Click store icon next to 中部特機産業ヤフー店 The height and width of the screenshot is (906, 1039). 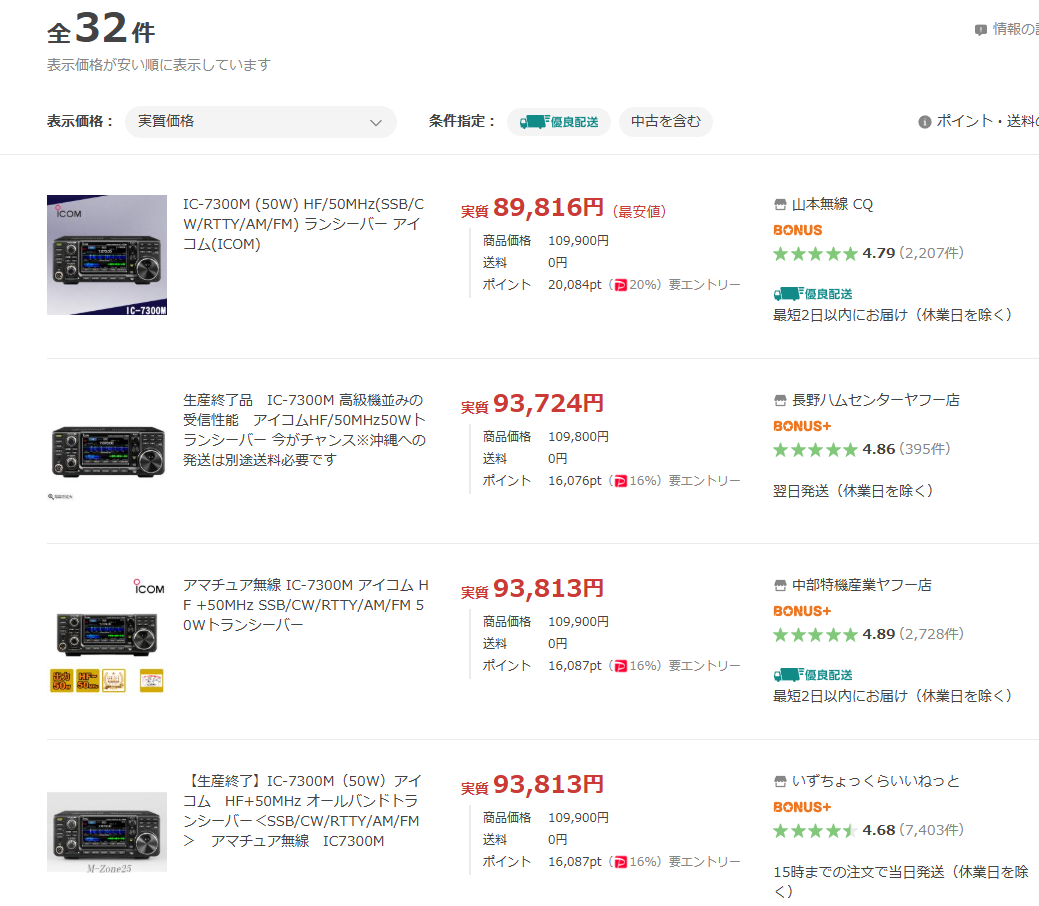click(x=781, y=585)
